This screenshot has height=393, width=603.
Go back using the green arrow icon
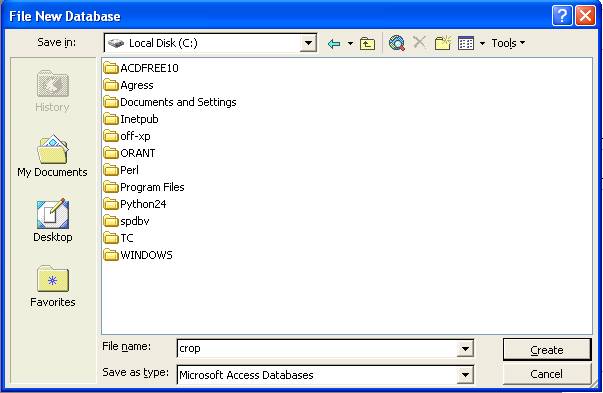pyautogui.click(x=334, y=43)
